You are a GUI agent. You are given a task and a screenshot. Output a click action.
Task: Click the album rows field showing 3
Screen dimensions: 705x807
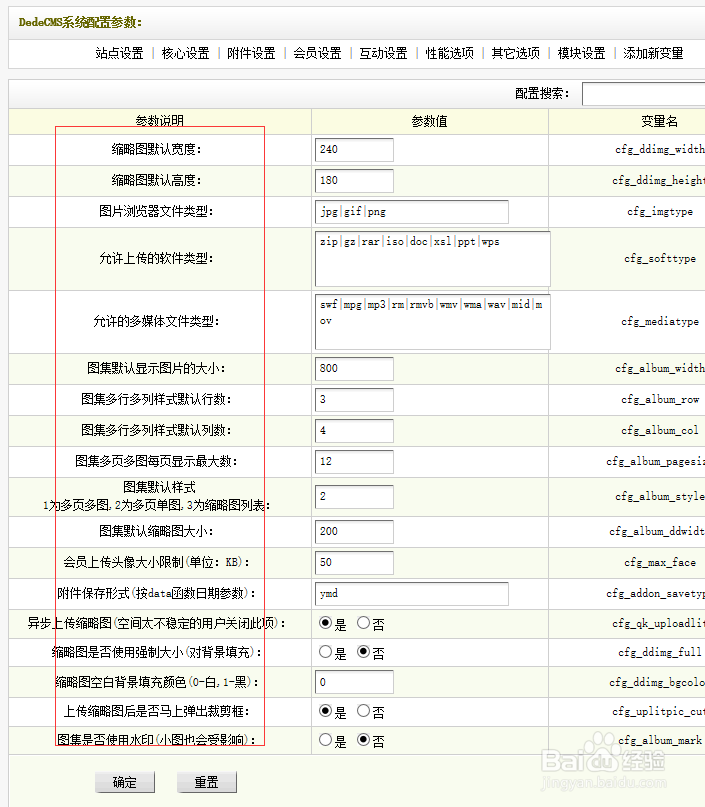click(x=354, y=399)
